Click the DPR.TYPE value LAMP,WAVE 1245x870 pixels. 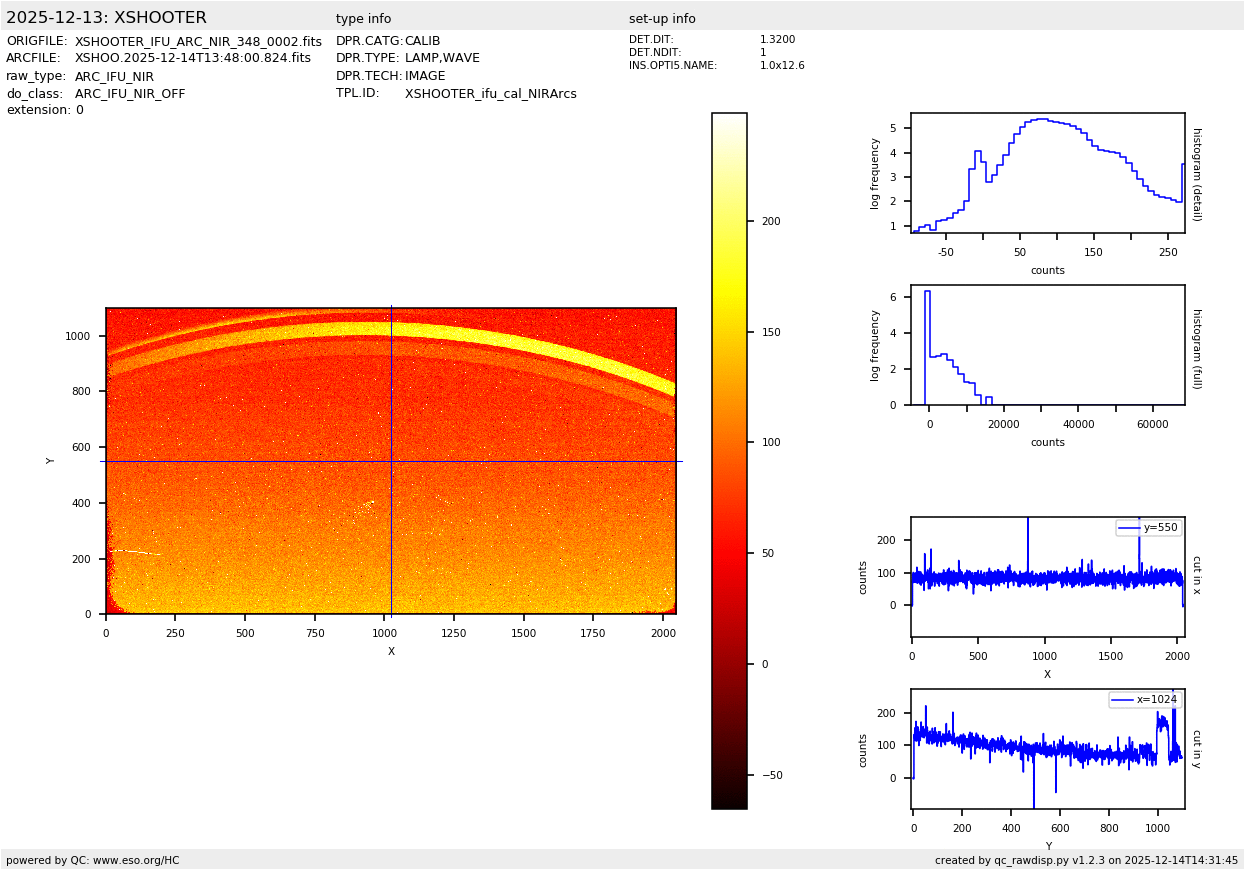tap(442, 59)
